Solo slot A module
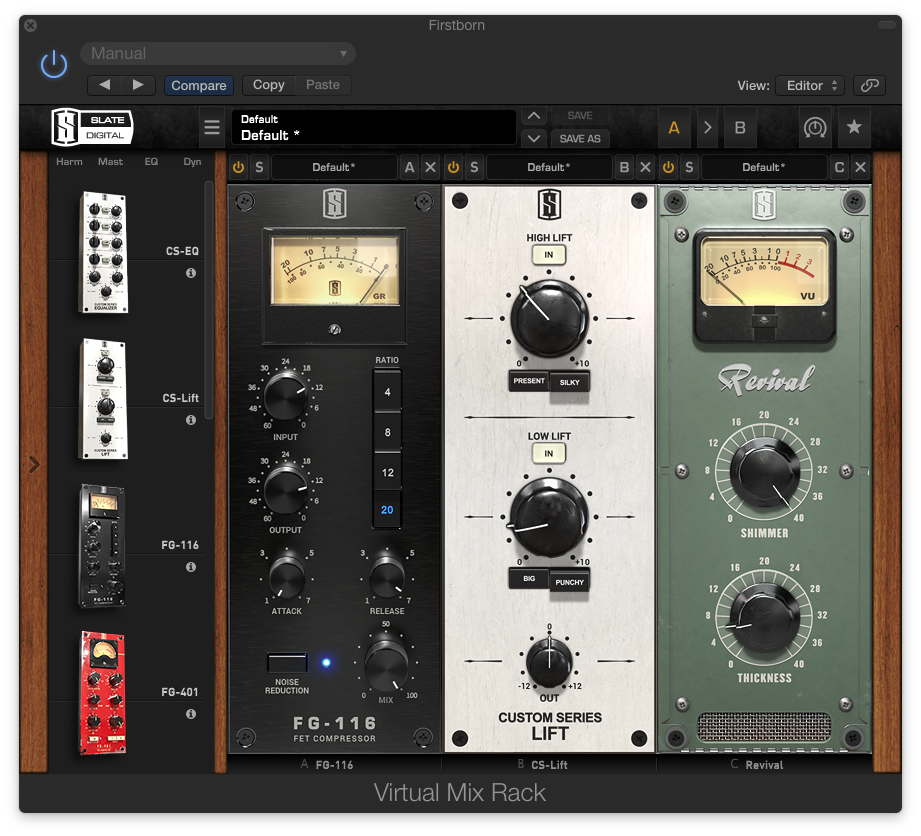This screenshot has width=921, height=836. 259,167
